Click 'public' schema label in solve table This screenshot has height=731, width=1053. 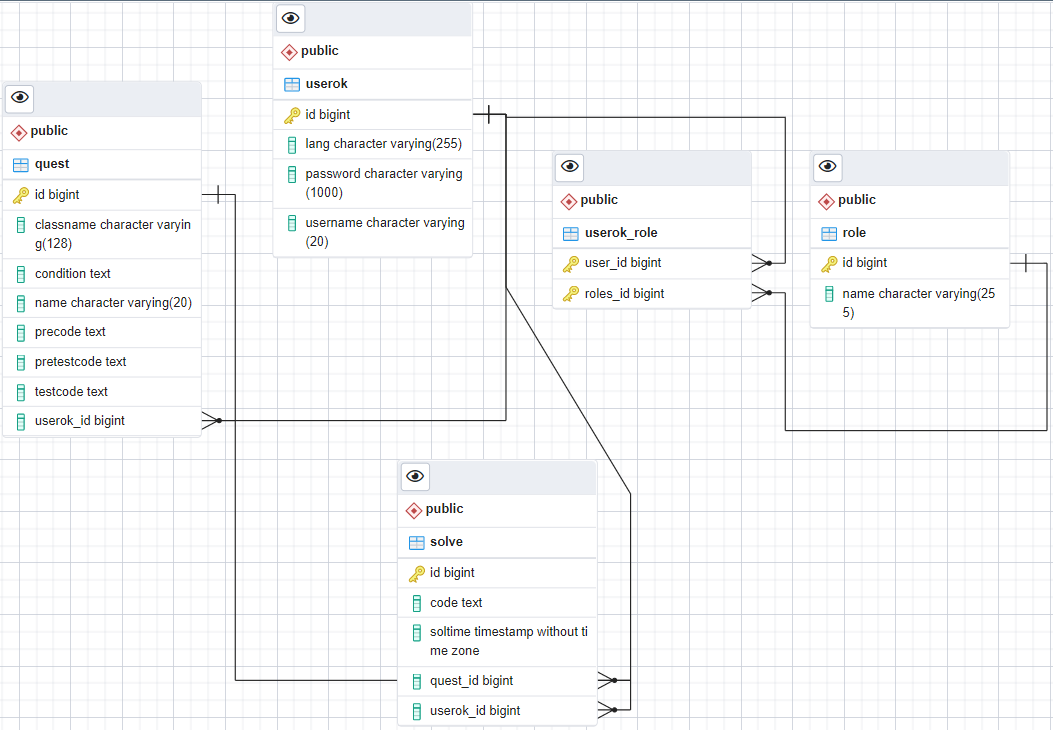[x=445, y=509]
